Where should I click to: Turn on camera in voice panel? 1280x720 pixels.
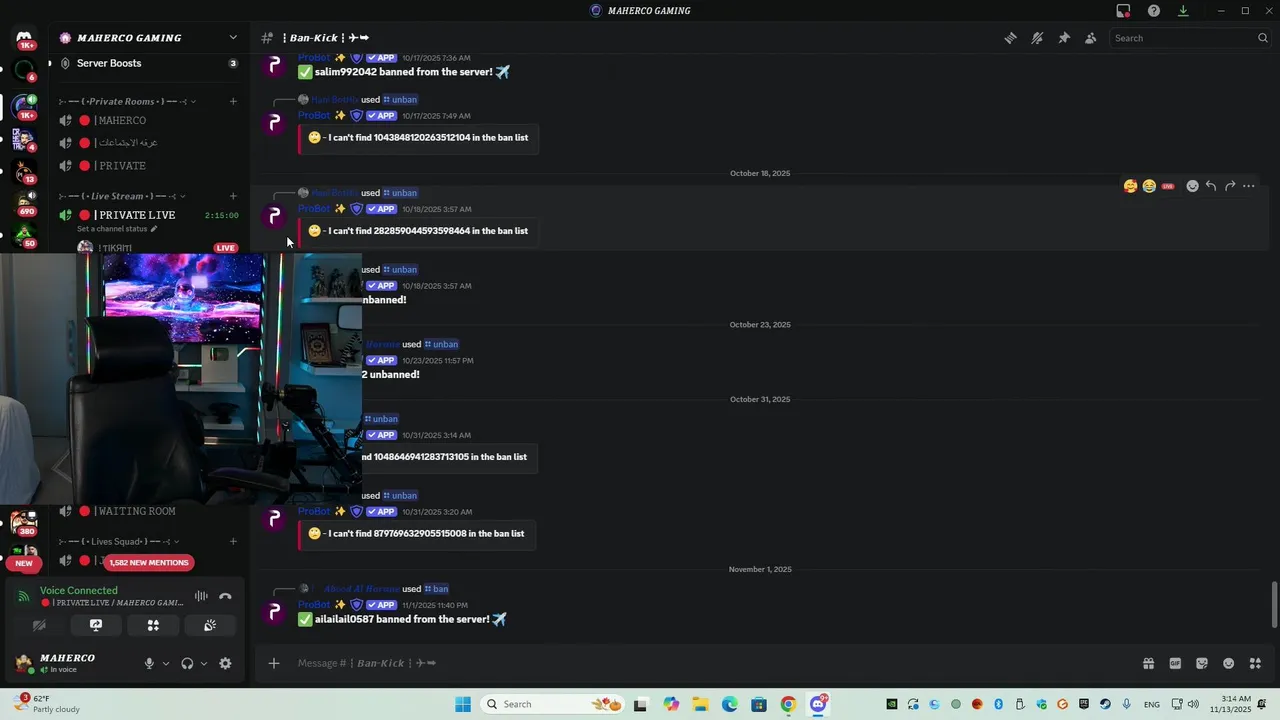coord(39,625)
